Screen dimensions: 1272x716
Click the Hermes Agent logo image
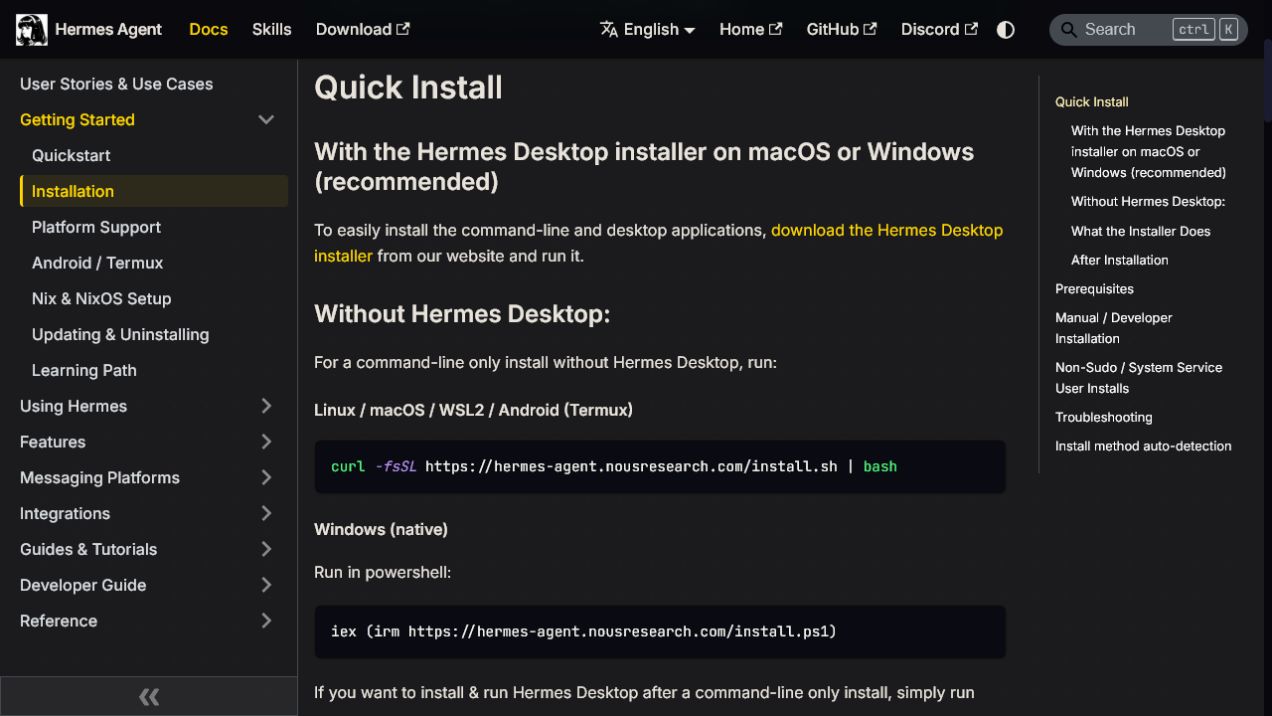(32, 29)
